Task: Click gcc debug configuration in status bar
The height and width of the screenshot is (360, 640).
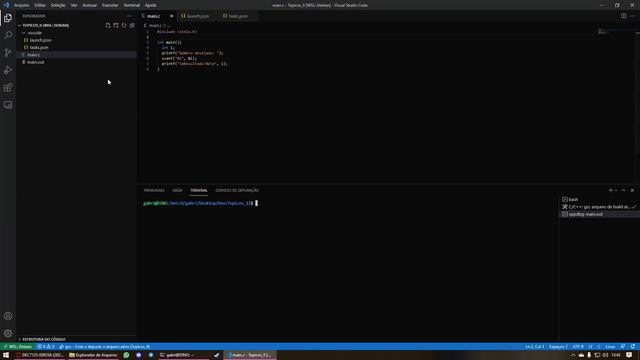Action: pos(105,347)
